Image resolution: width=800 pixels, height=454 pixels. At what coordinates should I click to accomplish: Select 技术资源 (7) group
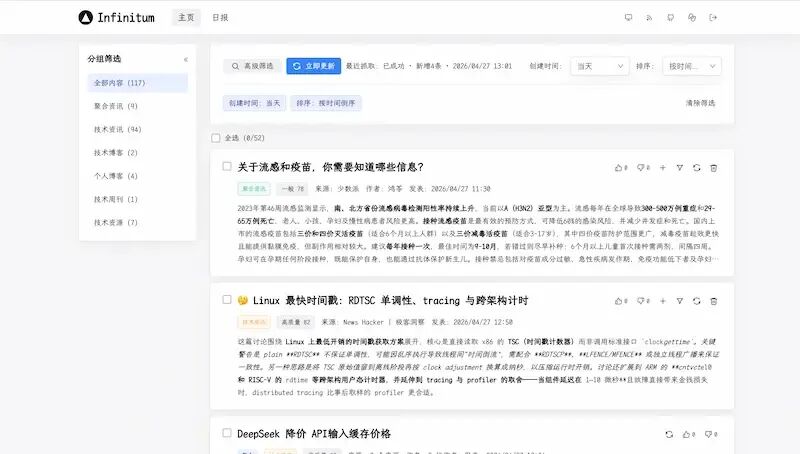[x=138, y=222]
